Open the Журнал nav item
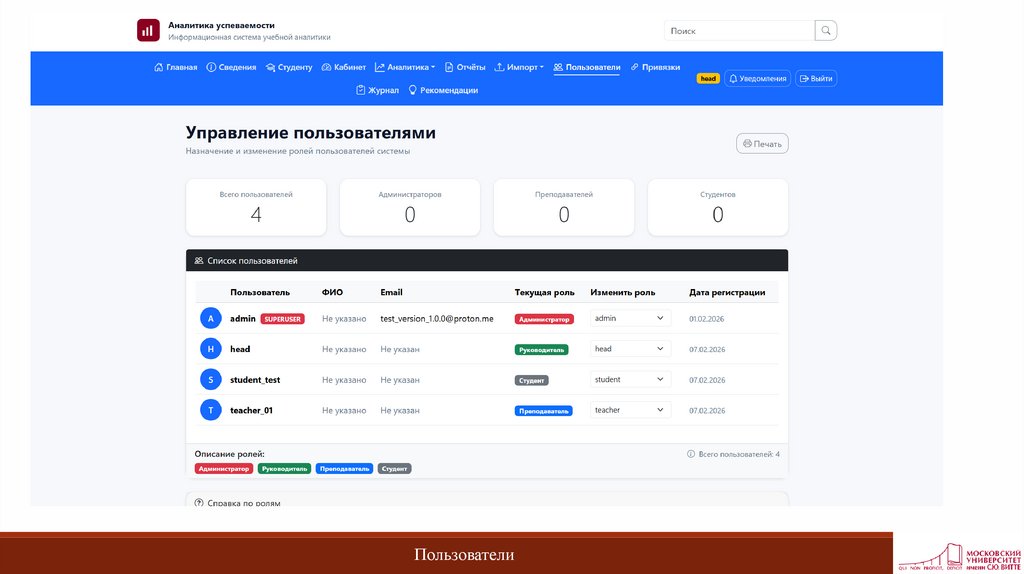Screen dimensions: 1024x574 [377, 90]
